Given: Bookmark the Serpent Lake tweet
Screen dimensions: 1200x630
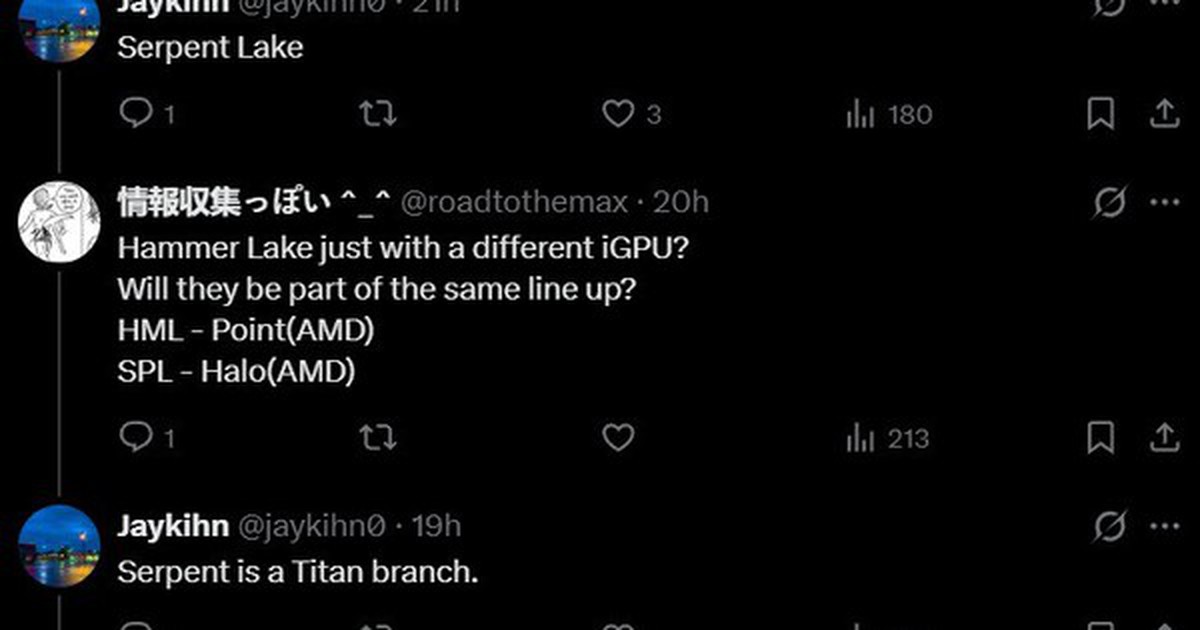Looking at the screenshot, I should coord(1101,114).
